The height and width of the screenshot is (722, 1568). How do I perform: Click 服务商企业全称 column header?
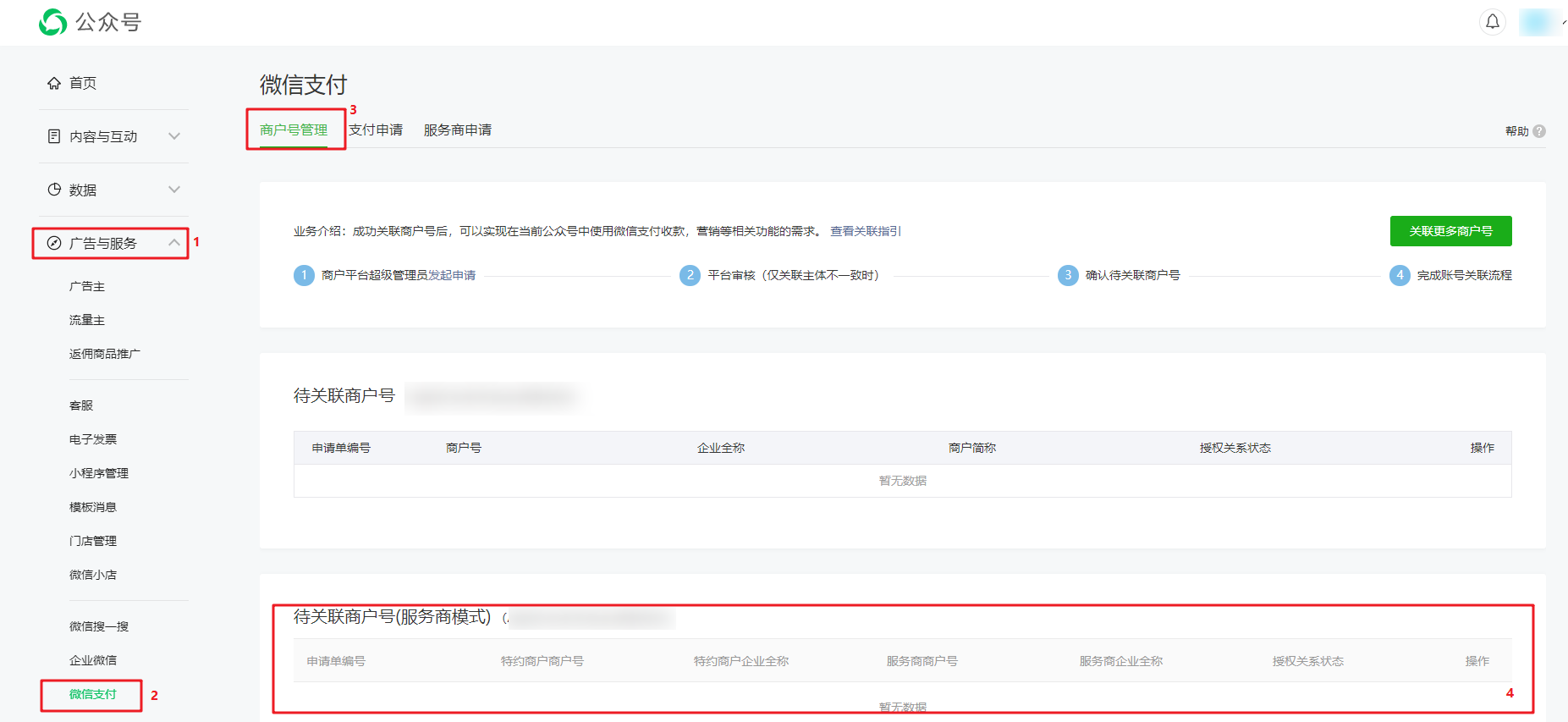point(1121,661)
